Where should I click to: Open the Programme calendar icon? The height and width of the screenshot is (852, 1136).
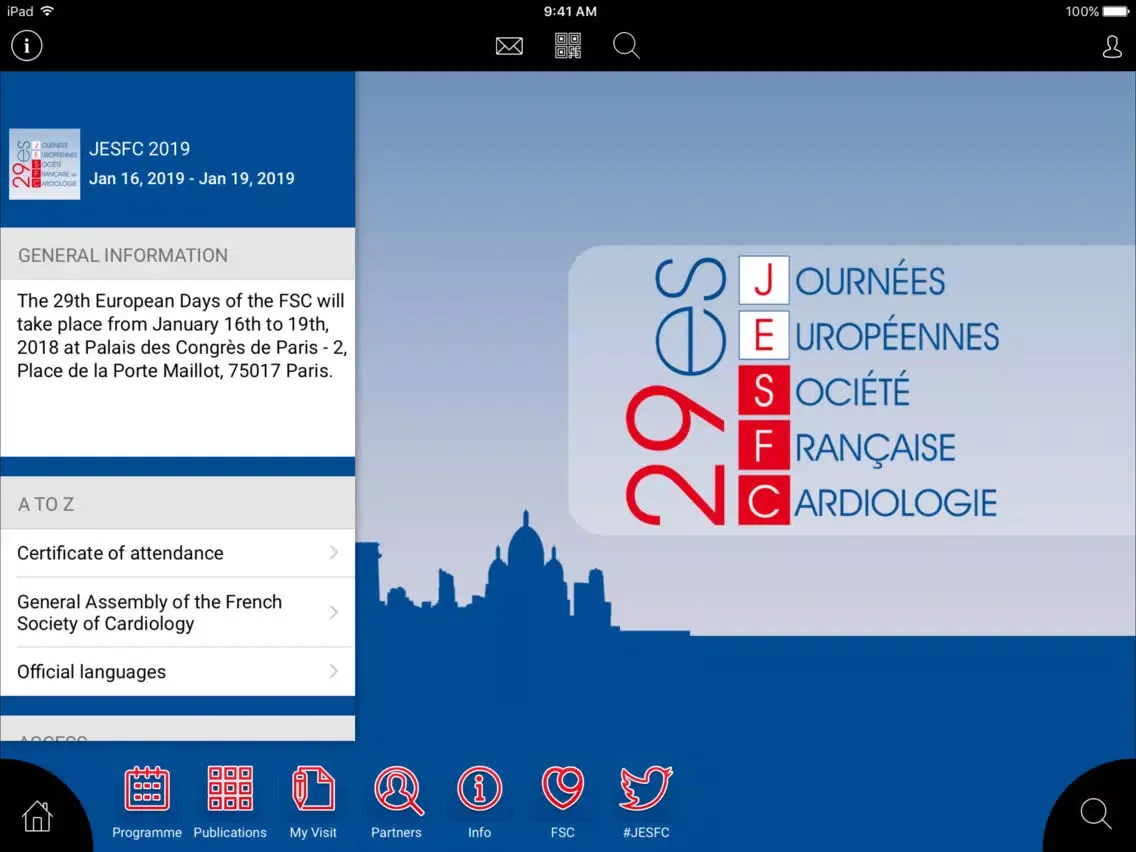click(147, 788)
